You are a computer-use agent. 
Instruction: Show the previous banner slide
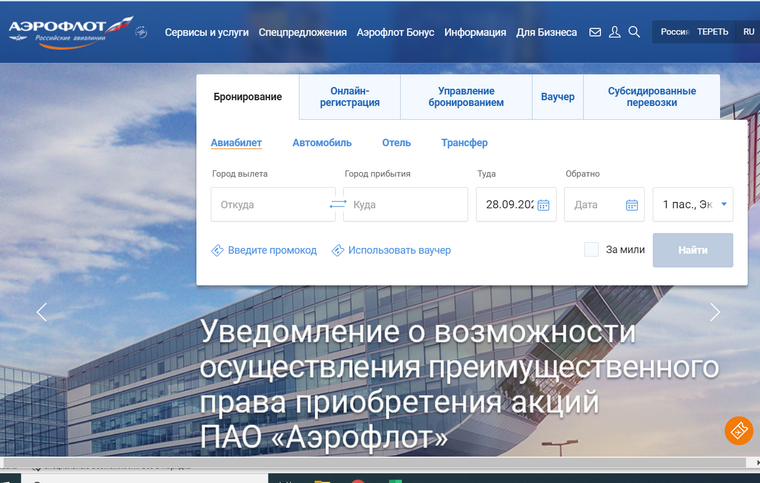pyautogui.click(x=42, y=312)
